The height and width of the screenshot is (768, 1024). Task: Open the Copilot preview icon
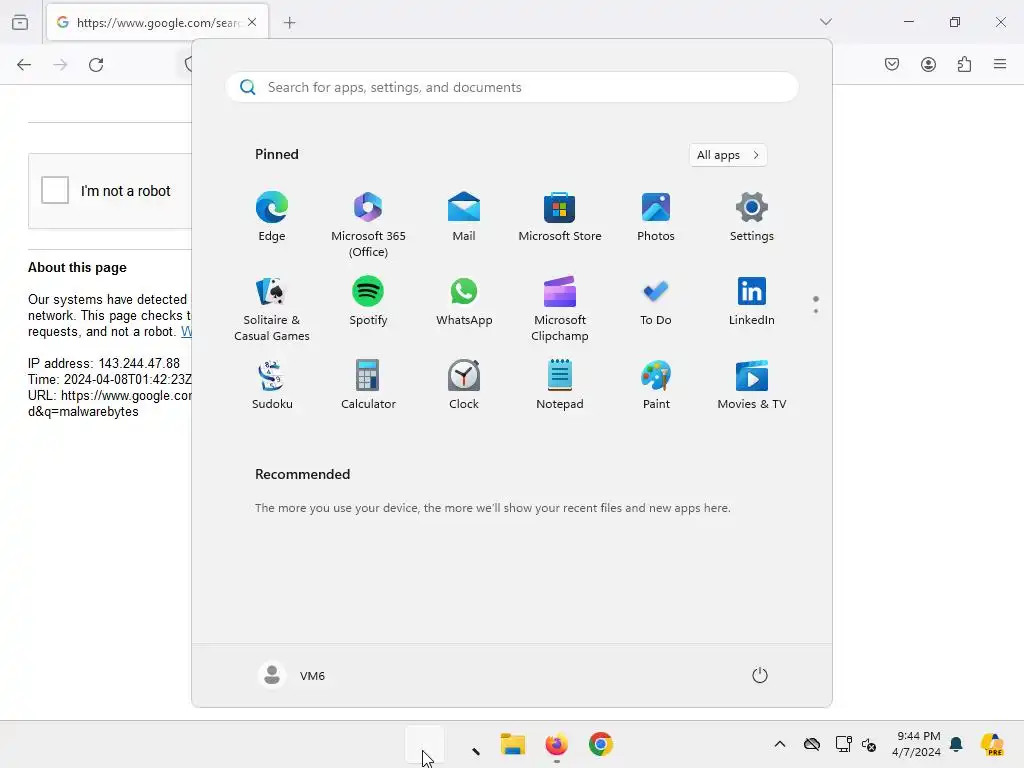click(x=992, y=744)
